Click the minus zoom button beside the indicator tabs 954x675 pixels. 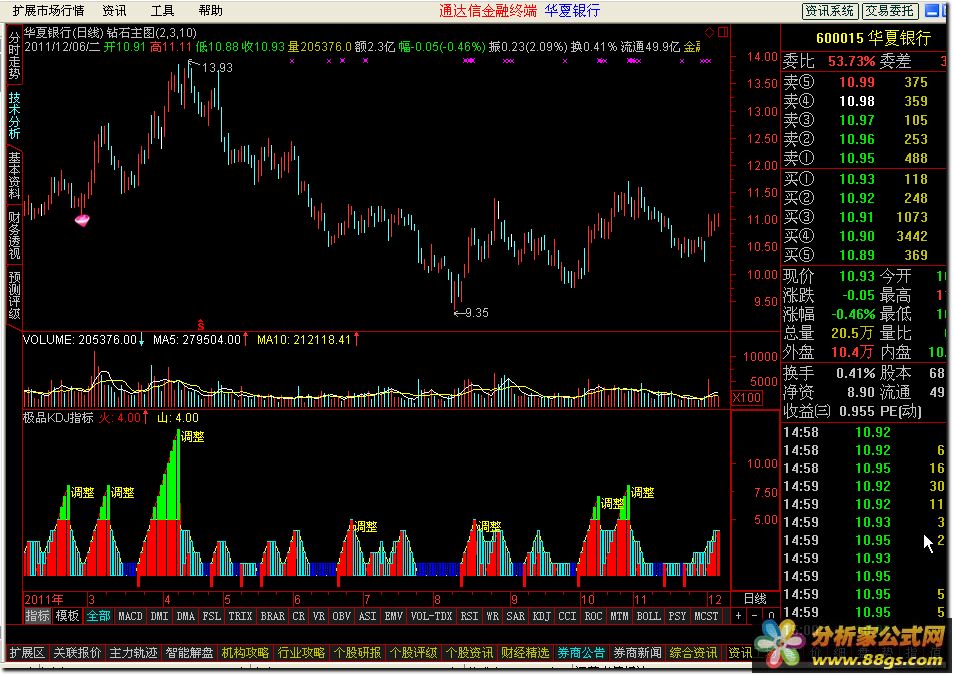tap(754, 616)
